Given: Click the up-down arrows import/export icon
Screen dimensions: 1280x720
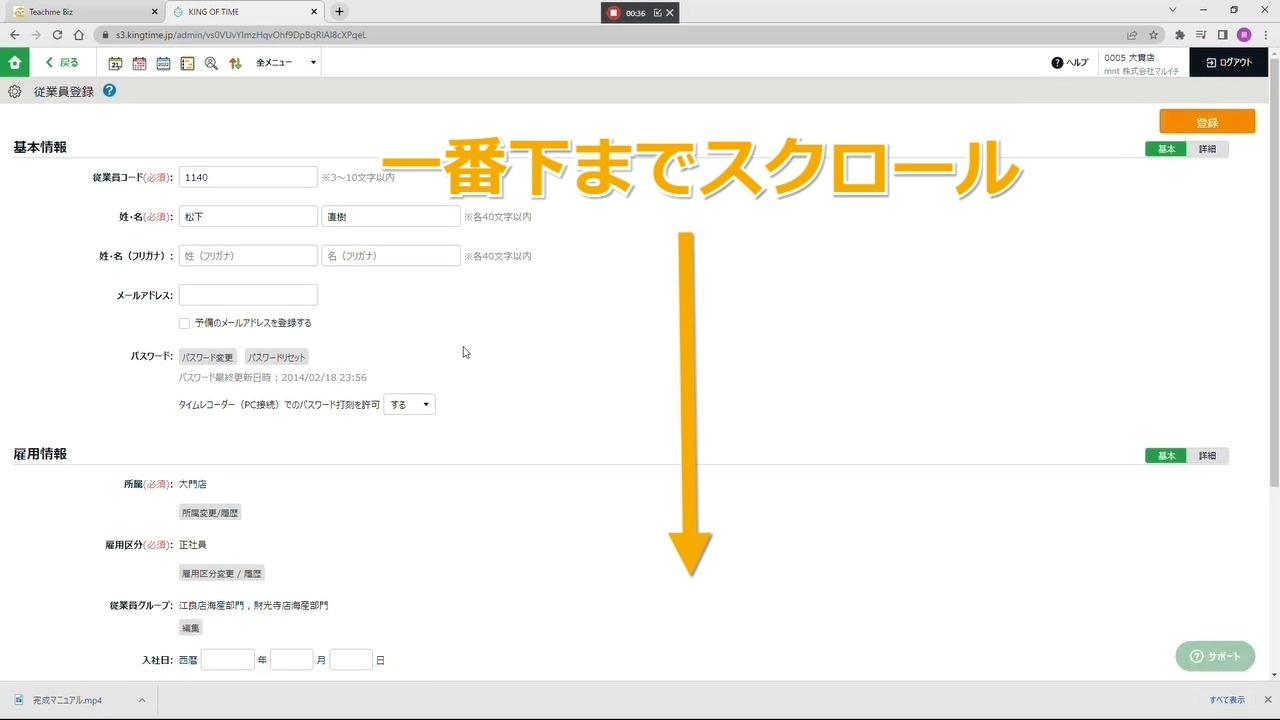Looking at the screenshot, I should pyautogui.click(x=235, y=63).
